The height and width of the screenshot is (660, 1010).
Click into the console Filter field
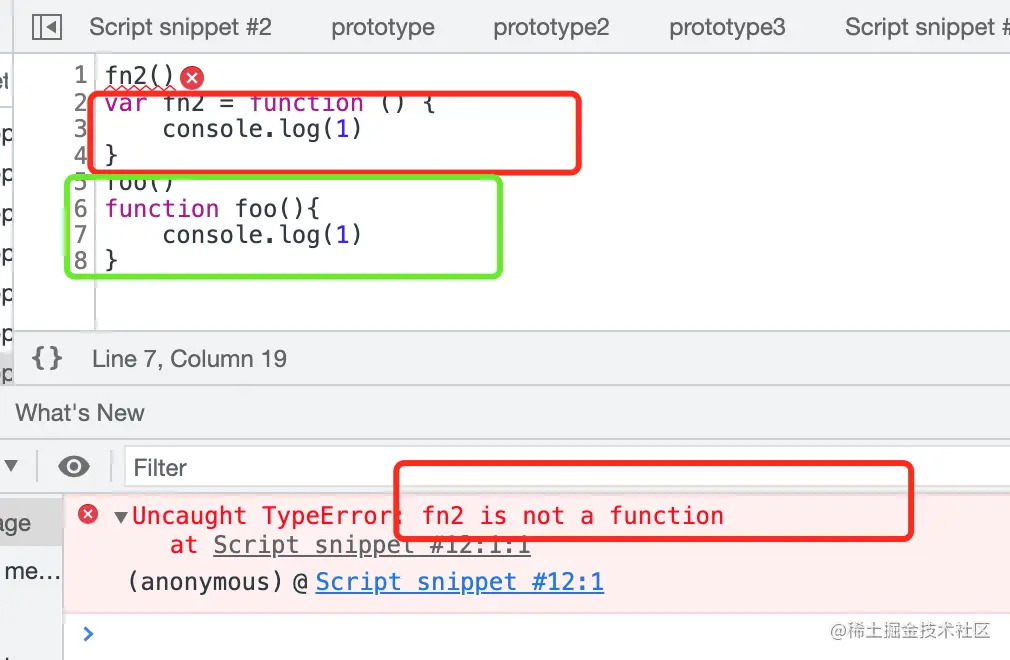coord(567,467)
